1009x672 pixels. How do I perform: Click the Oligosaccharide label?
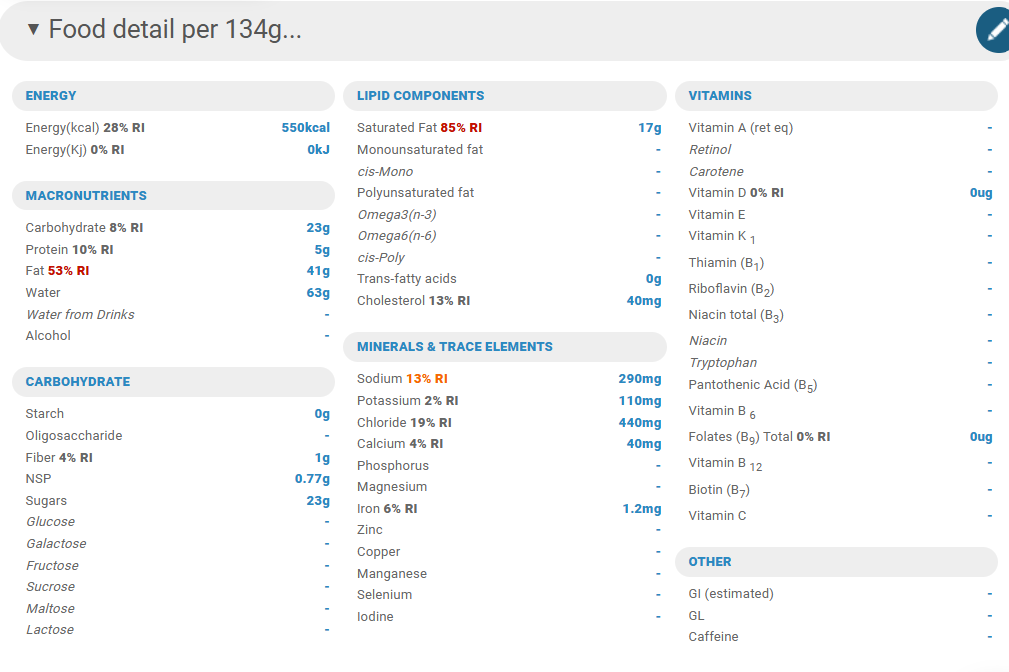click(x=74, y=436)
